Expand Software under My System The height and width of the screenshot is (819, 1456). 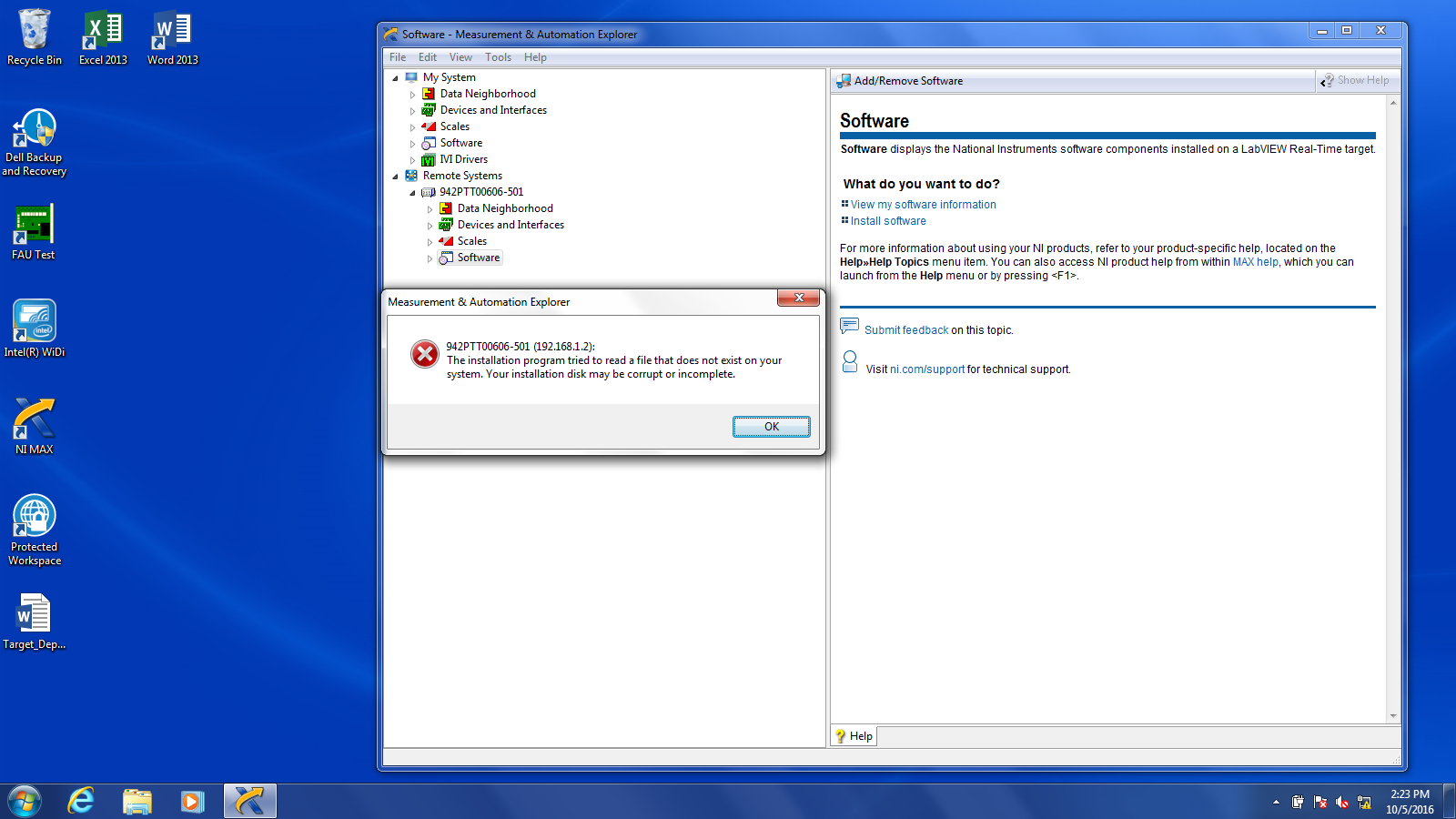point(412,144)
